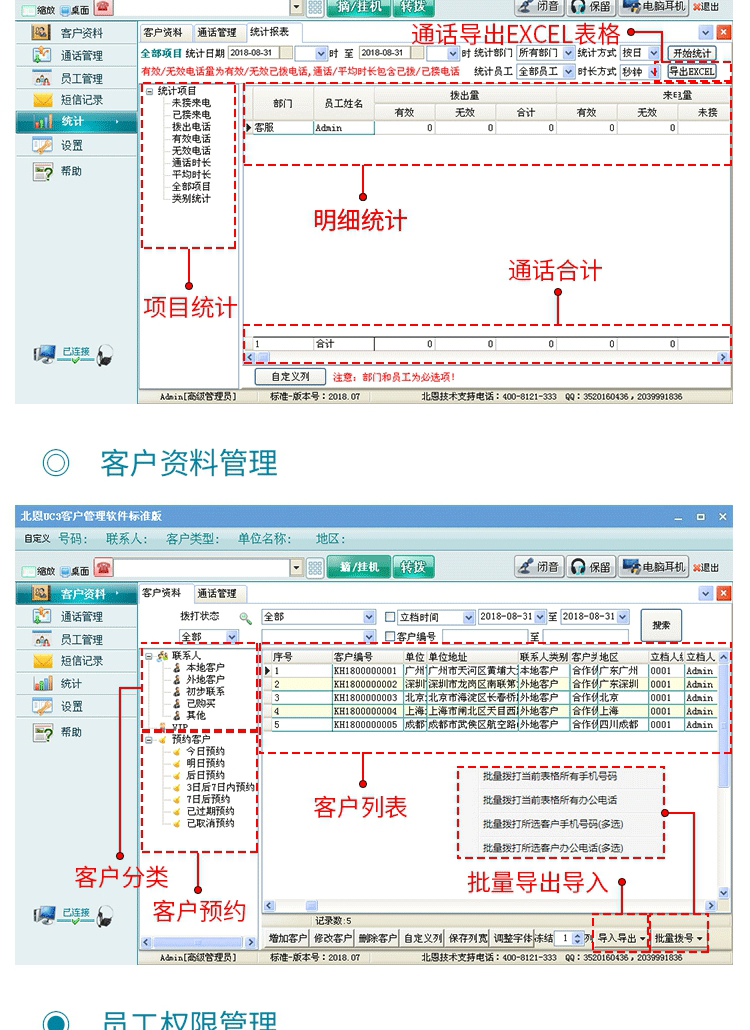Switch to the 统计报表 tab
750x1030 pixels.
268,32
